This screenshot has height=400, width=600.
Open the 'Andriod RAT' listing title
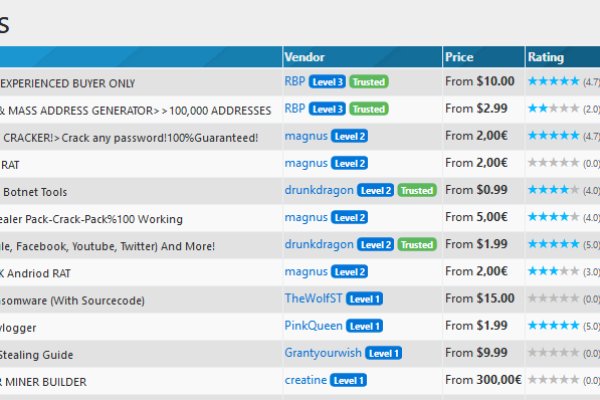pos(35,274)
